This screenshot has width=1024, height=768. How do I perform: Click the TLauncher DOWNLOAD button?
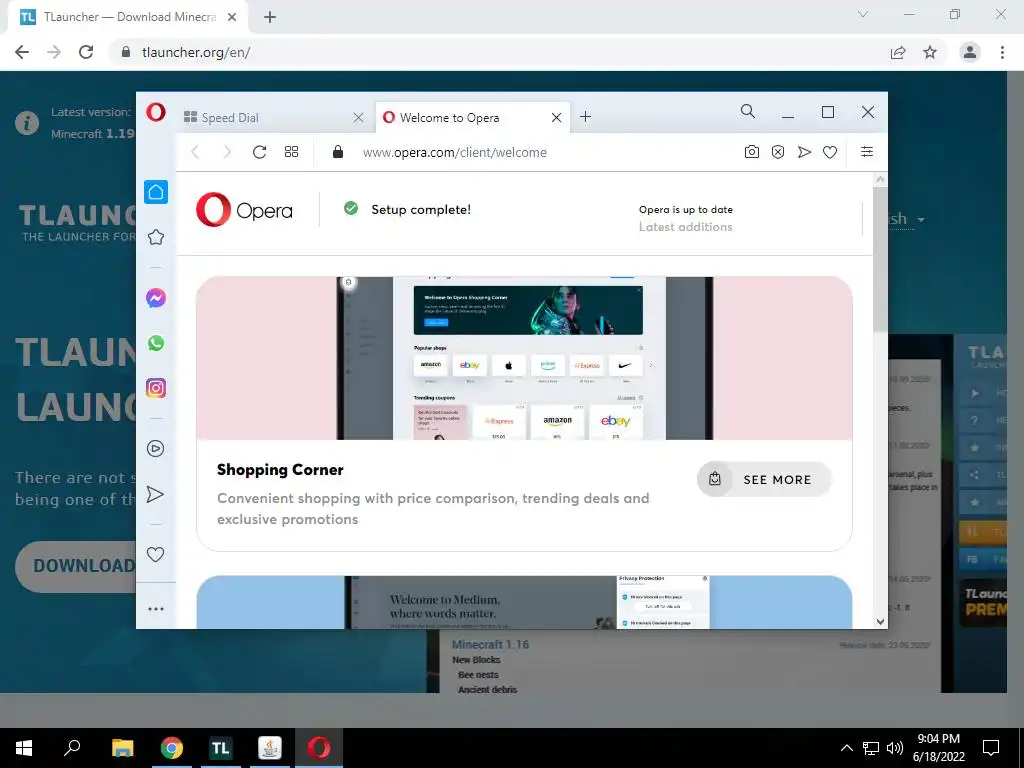point(76,566)
